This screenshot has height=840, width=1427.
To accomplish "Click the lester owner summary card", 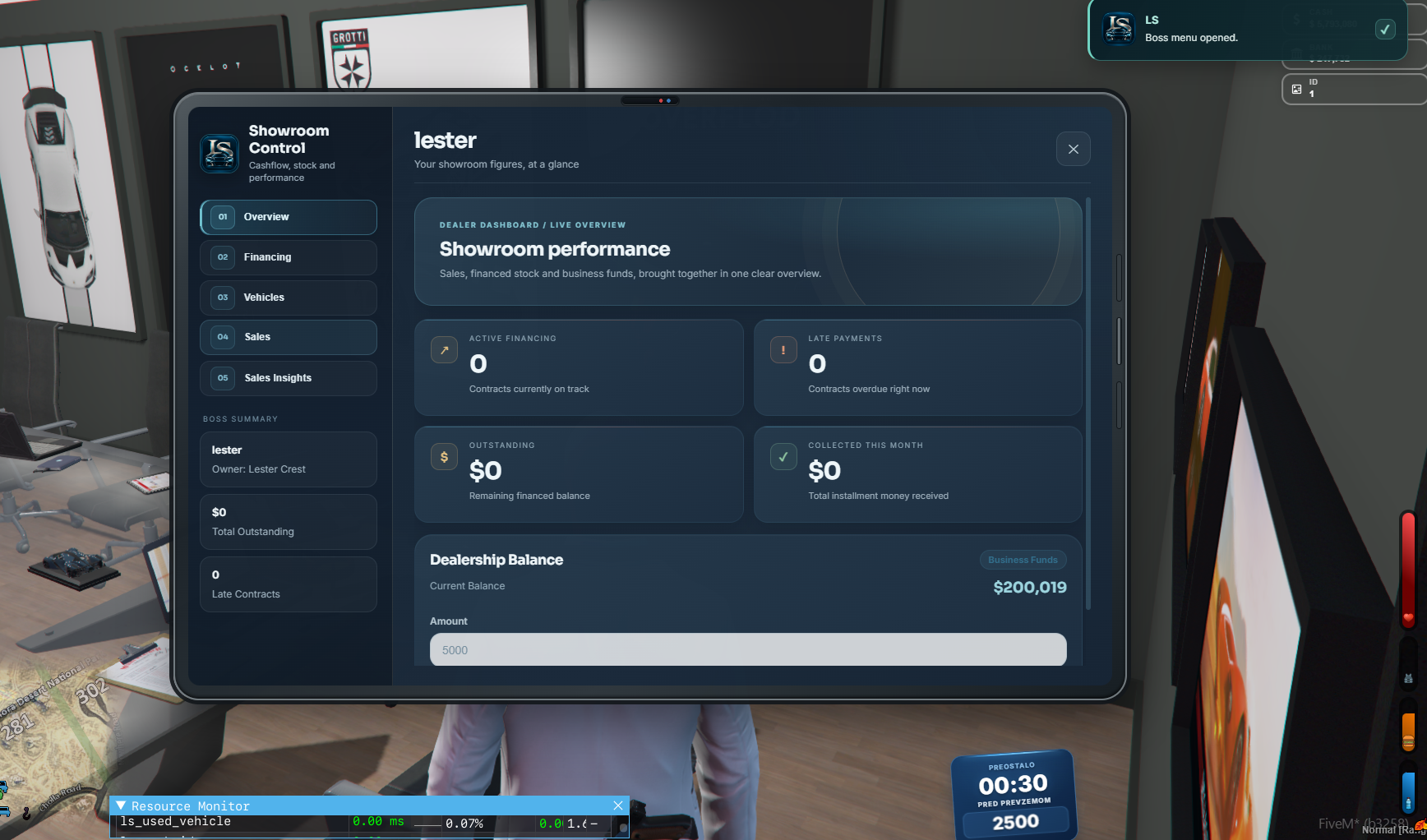I will pyautogui.click(x=289, y=459).
